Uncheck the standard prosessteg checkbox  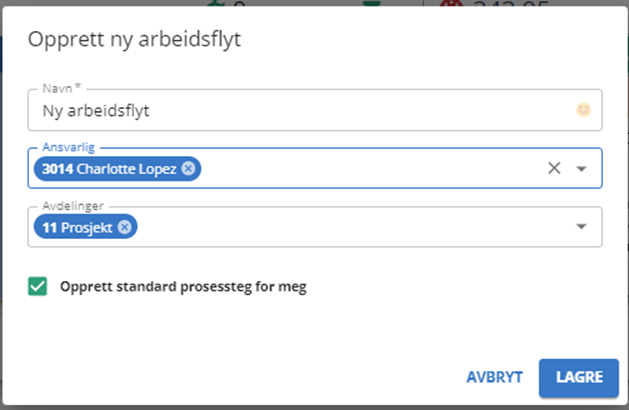tap(37, 286)
